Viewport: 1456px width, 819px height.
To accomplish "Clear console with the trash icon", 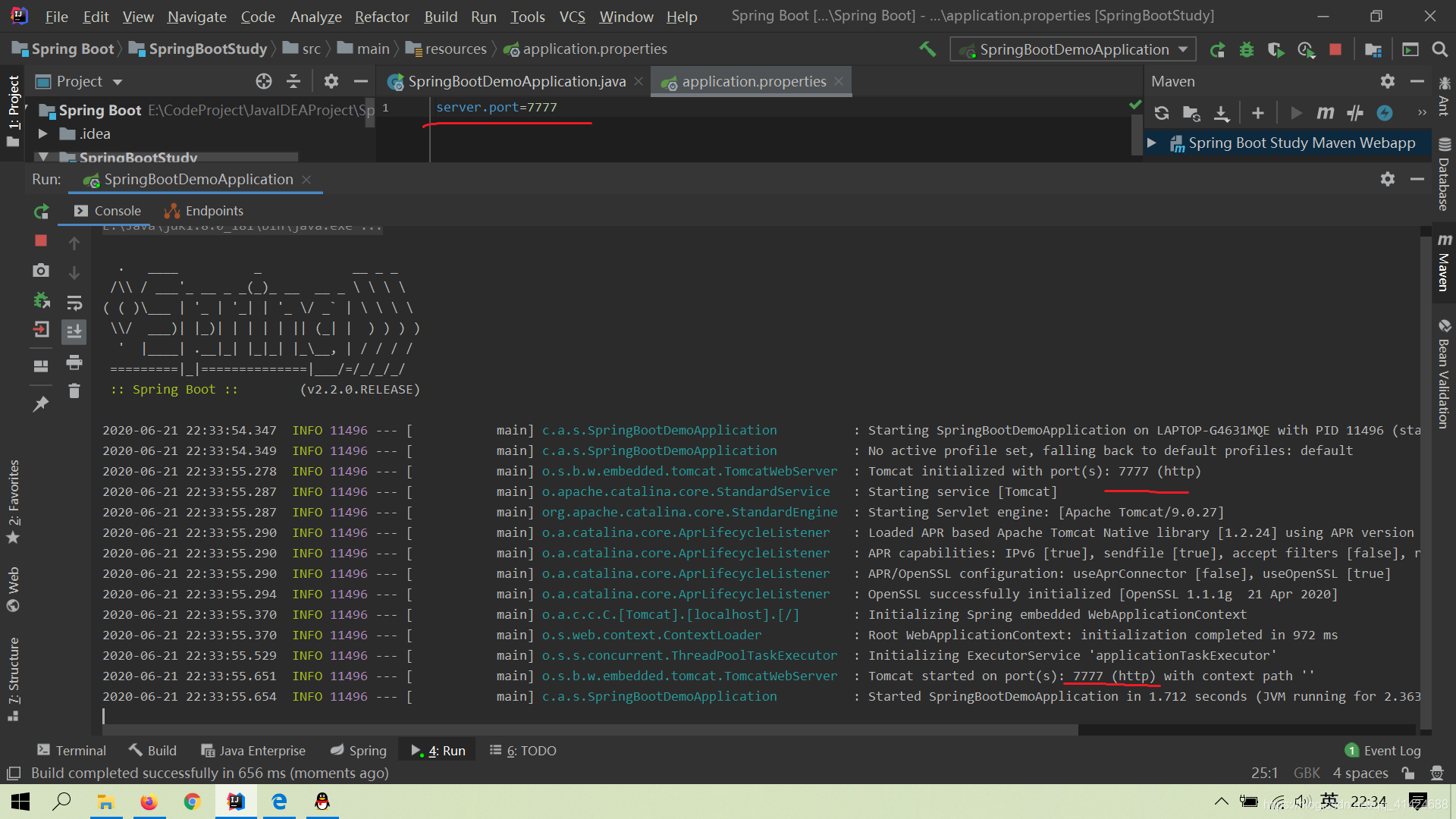I will [x=74, y=391].
